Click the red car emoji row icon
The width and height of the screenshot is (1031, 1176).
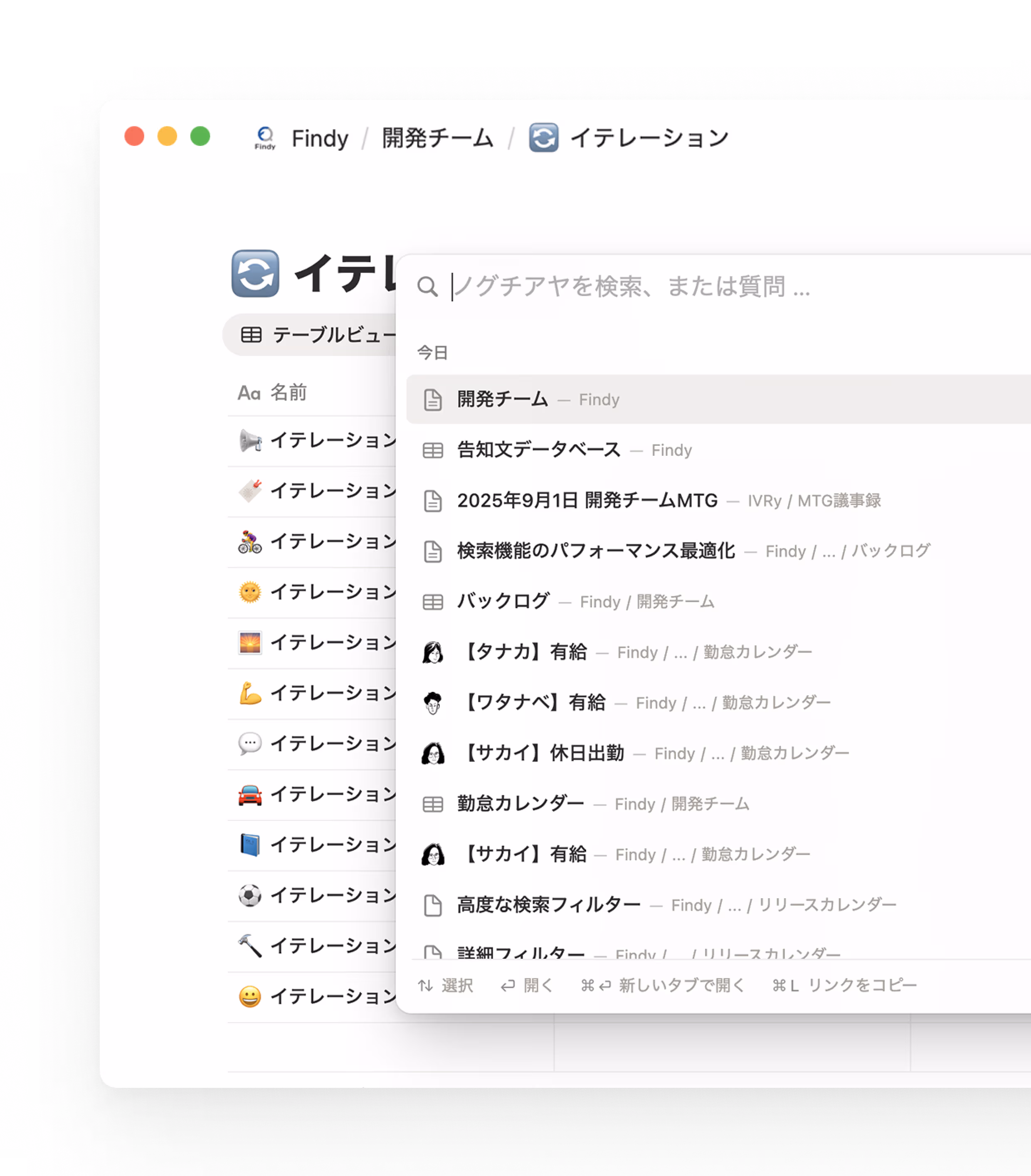pyautogui.click(x=250, y=795)
